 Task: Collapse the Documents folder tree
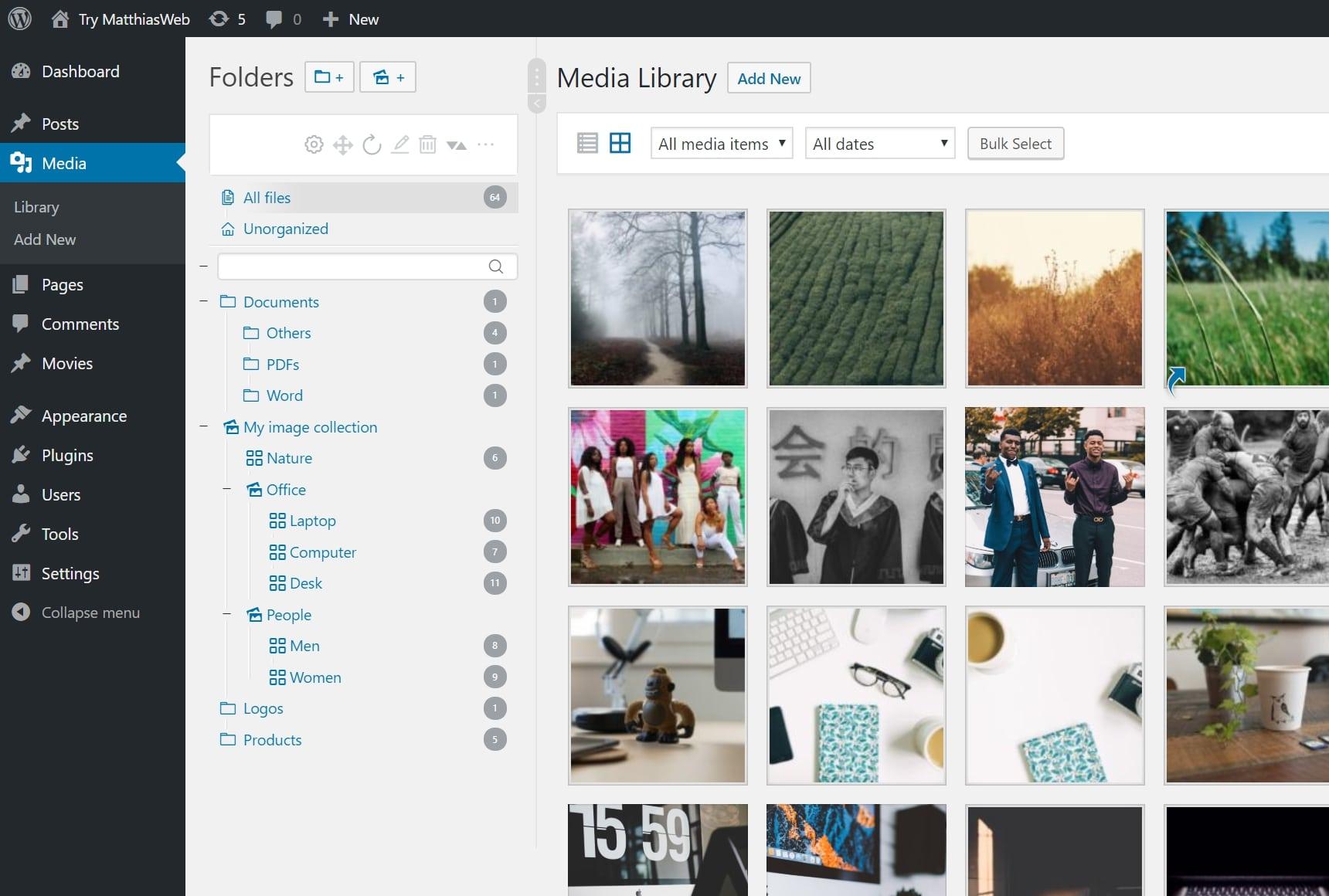pyautogui.click(x=203, y=301)
